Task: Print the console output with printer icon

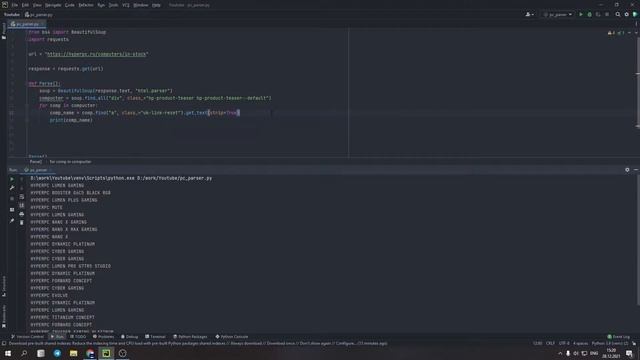Action: (22, 214)
